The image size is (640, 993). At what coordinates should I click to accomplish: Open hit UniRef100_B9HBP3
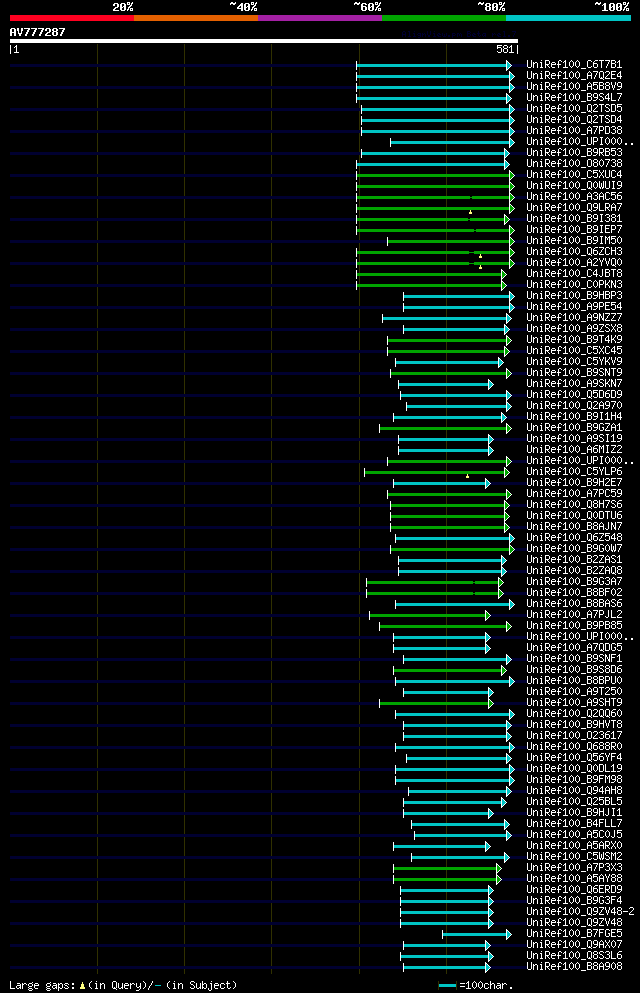coord(574,296)
